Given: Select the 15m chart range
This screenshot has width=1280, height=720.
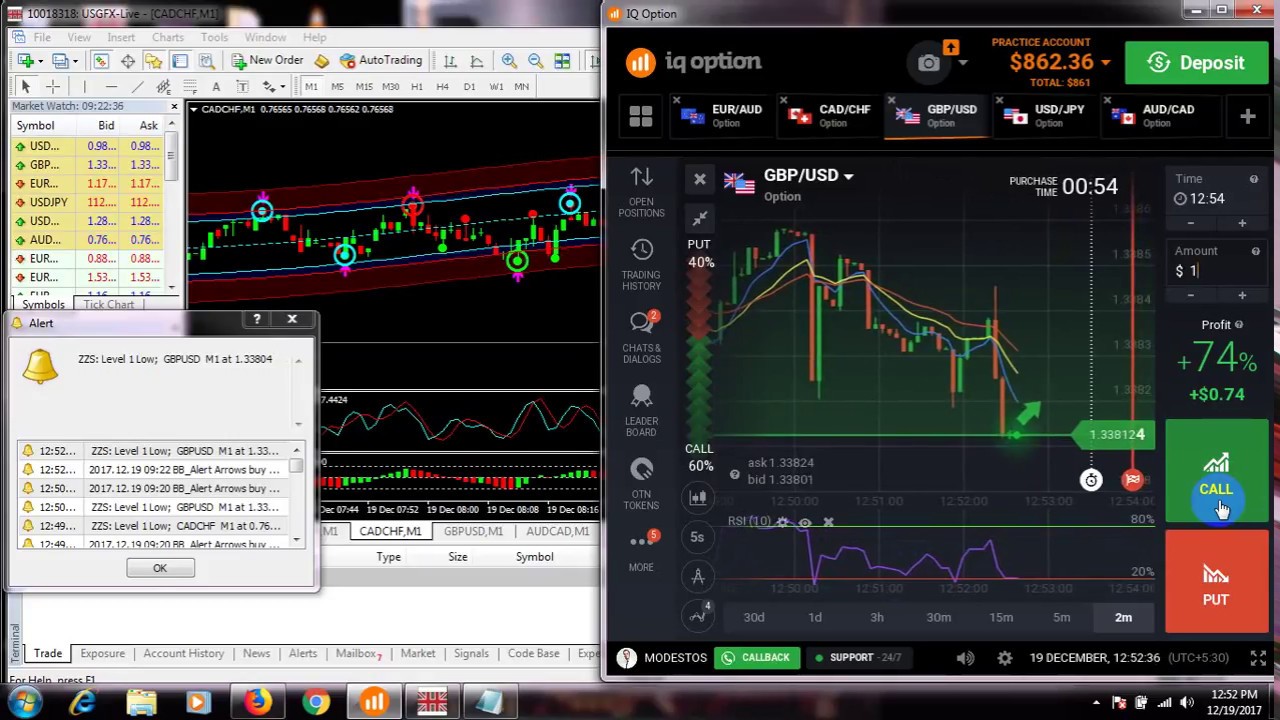Looking at the screenshot, I should (1000, 617).
